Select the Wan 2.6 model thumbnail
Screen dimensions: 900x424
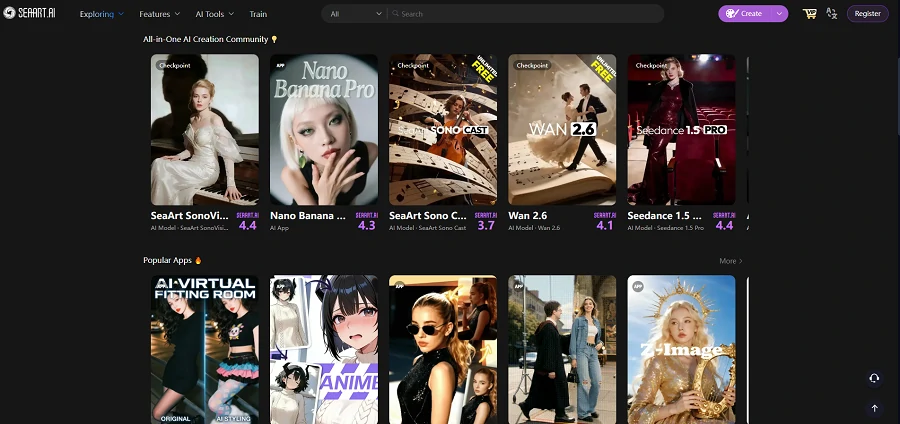pyautogui.click(x=562, y=130)
